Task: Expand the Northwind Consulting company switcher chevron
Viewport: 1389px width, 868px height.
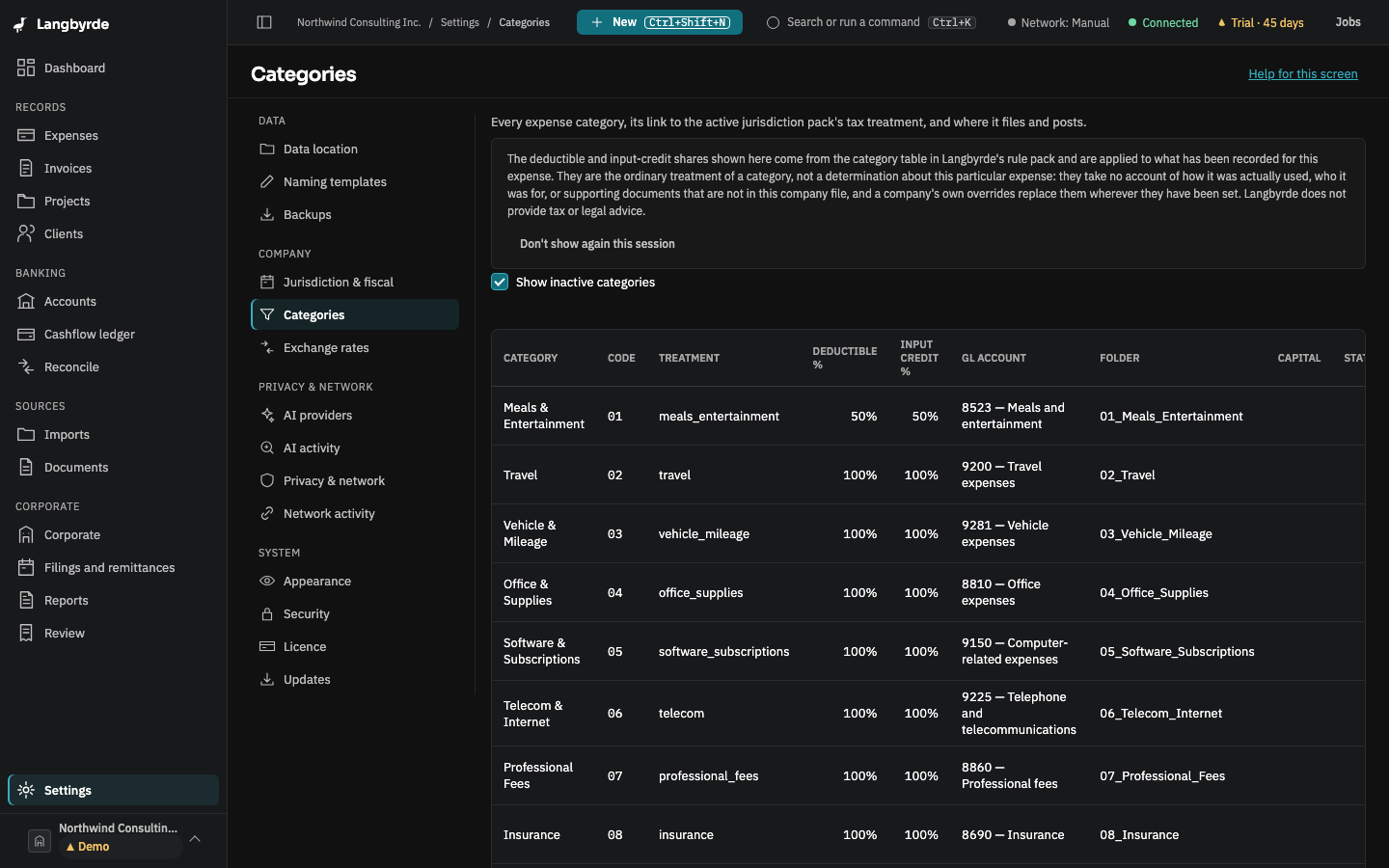Action: (x=195, y=838)
